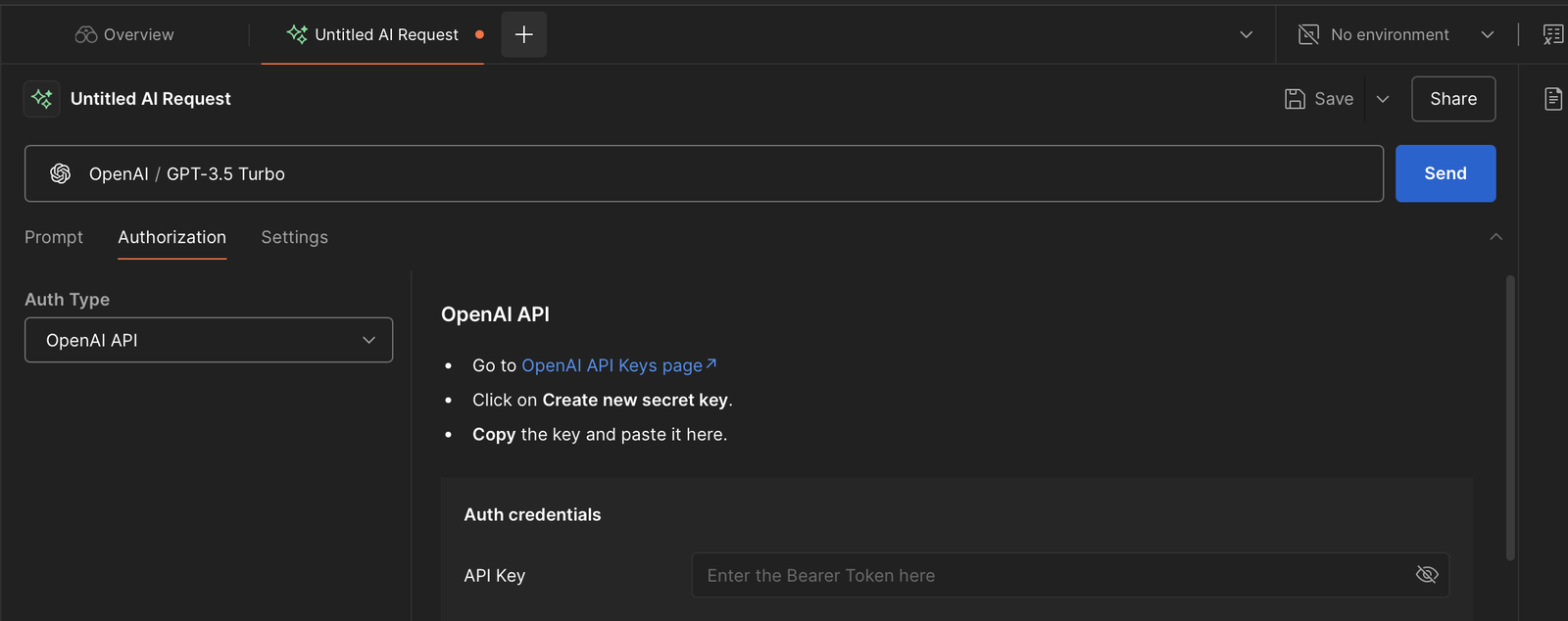Screen dimensions: 1568x621
Task: Click the blue Send button
Action: [1445, 173]
